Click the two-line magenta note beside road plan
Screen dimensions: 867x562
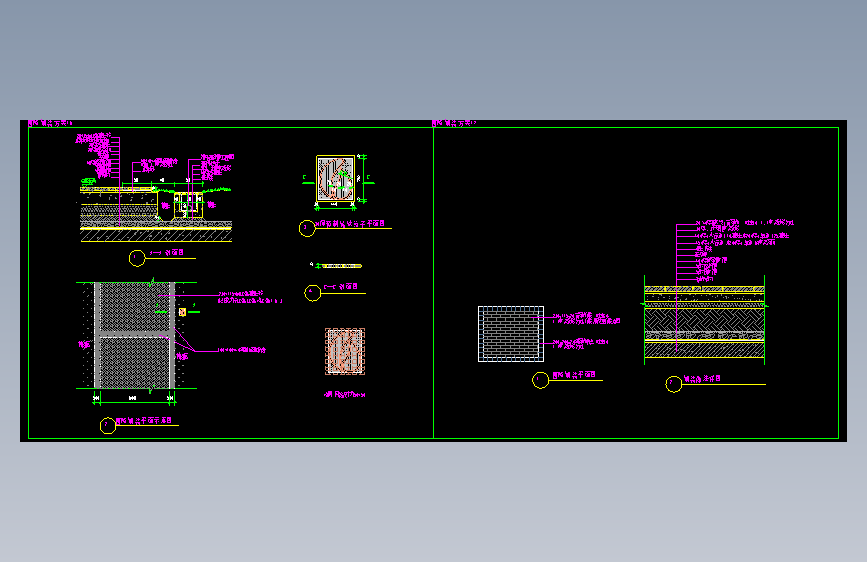(250, 298)
